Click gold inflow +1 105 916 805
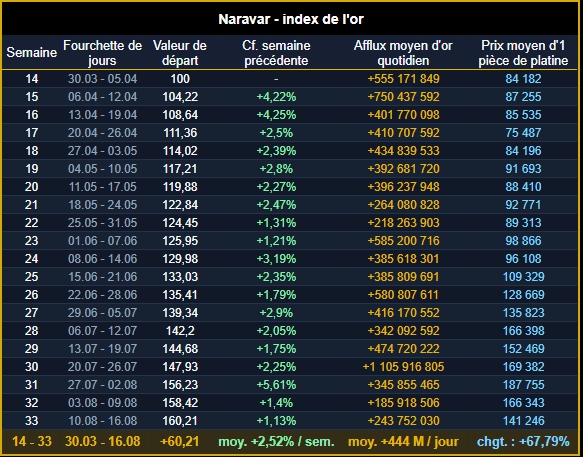The height and width of the screenshot is (457, 583). click(403, 367)
